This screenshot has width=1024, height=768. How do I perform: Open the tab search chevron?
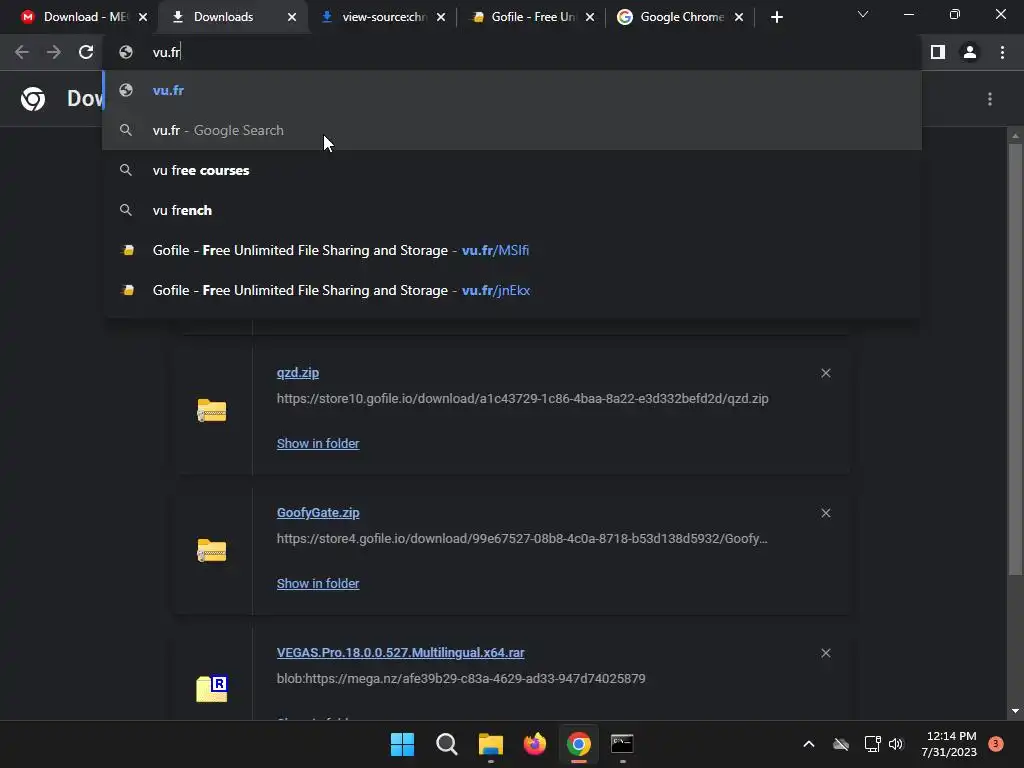coord(863,14)
